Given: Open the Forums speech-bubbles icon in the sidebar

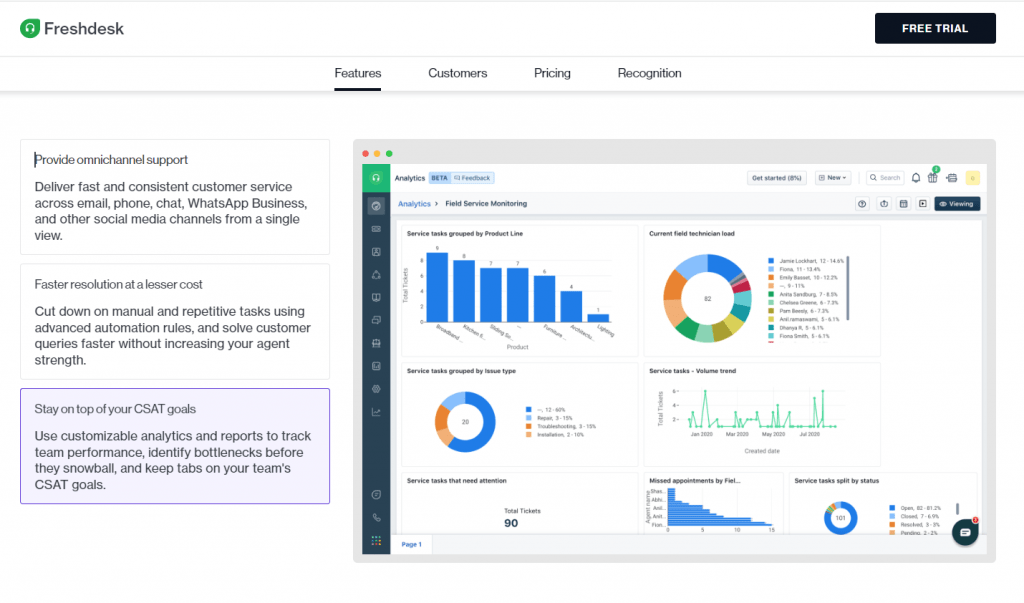Looking at the screenshot, I should pos(376,320).
